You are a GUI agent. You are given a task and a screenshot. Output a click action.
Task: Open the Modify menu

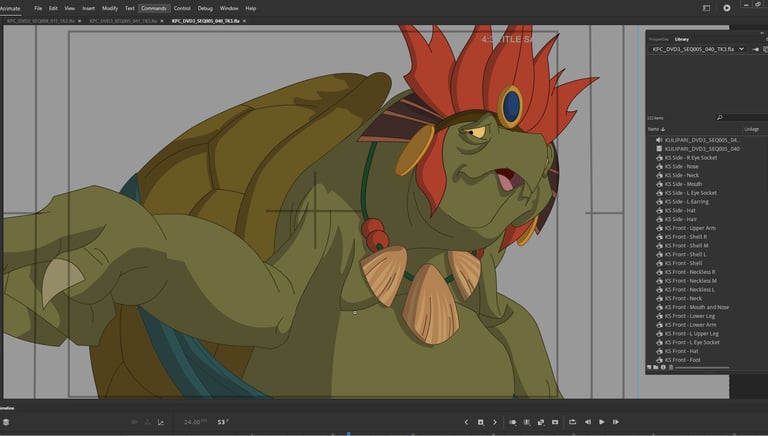(x=110, y=8)
